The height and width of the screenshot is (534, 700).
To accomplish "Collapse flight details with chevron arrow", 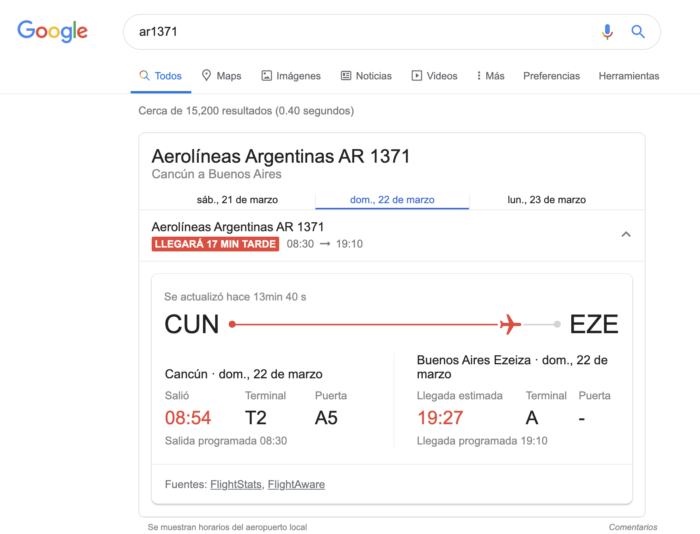I will 626,234.
